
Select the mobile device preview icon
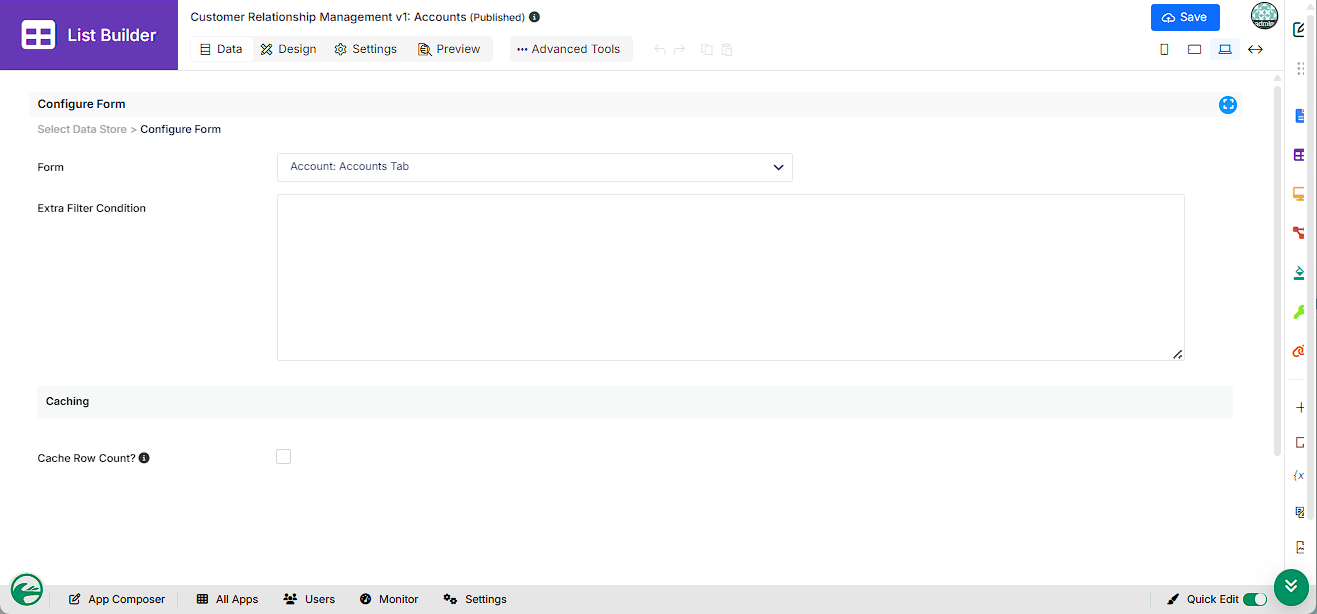coord(1164,49)
